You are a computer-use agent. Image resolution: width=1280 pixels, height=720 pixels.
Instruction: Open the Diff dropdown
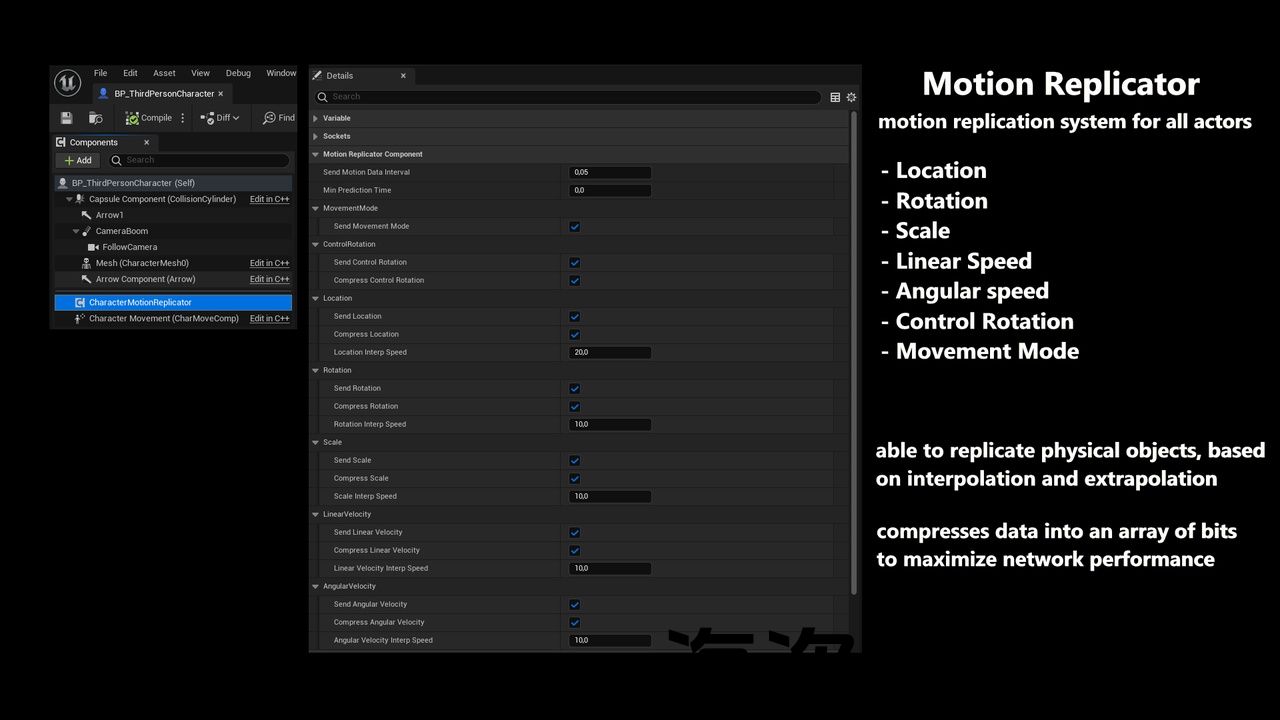tap(220, 118)
